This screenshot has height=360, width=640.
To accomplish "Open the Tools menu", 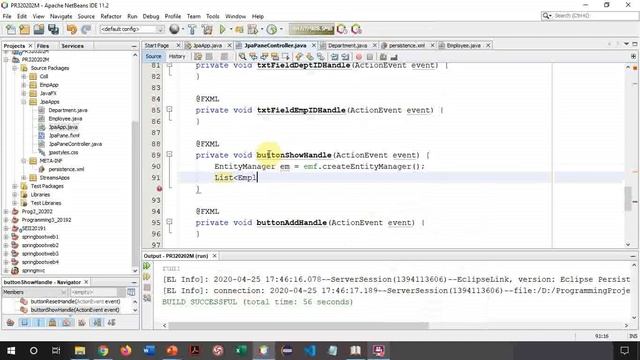I will point(212,16).
